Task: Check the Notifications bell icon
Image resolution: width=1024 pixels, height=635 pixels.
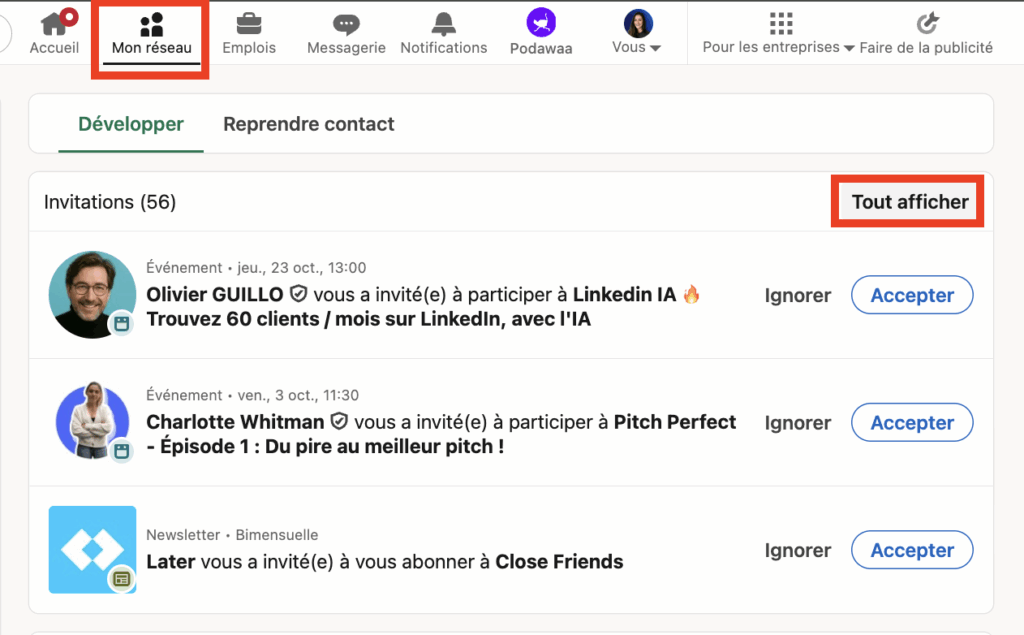Action: pyautogui.click(x=443, y=23)
